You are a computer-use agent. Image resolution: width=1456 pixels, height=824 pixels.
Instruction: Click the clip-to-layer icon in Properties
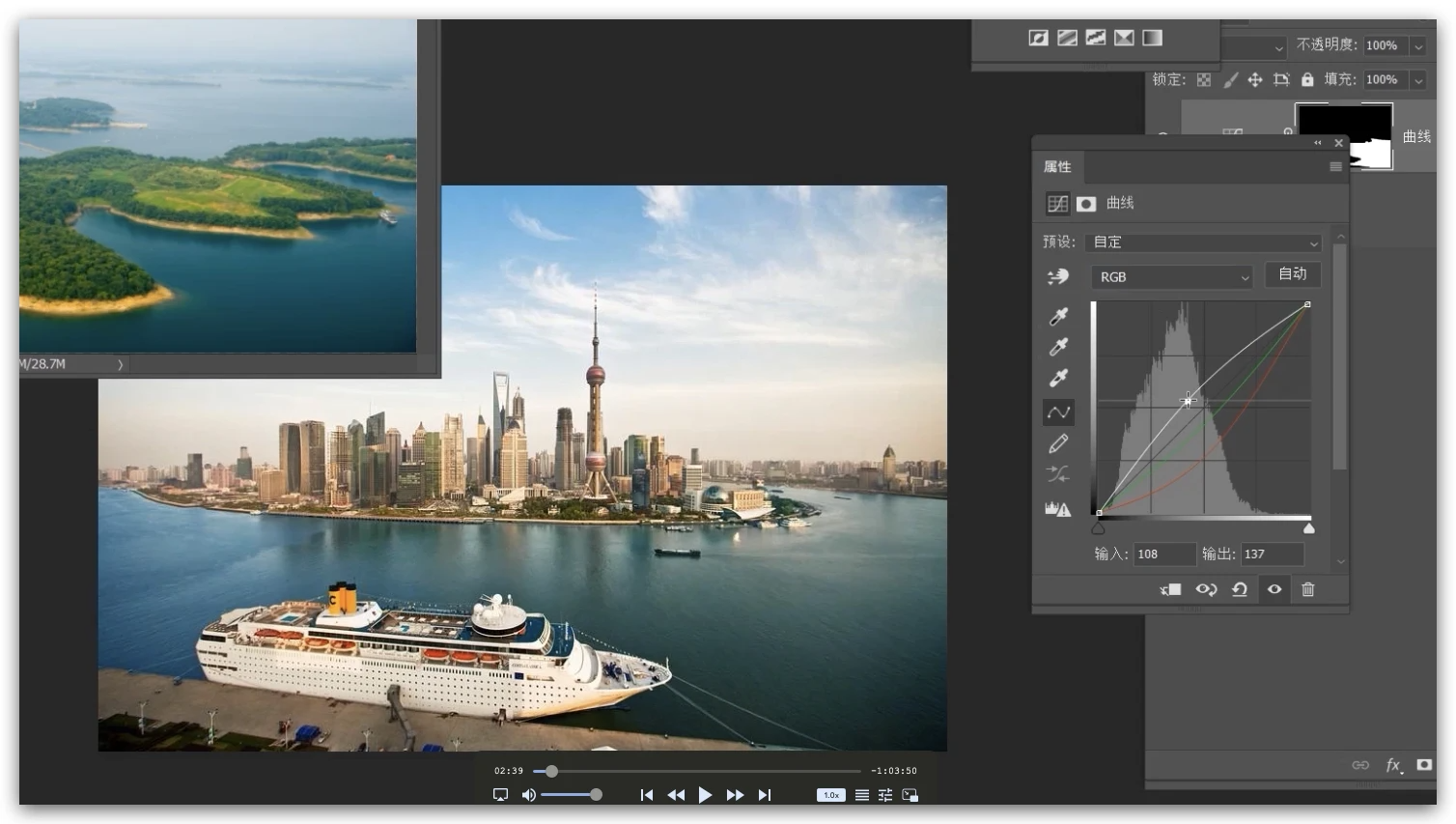point(1170,589)
